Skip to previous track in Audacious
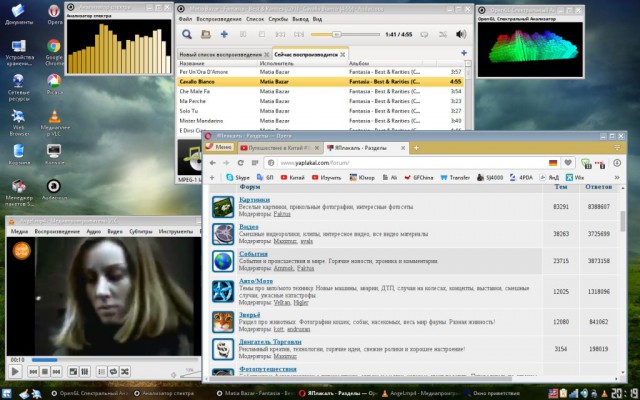Image resolution: width=640 pixels, height=400 pixels. [x=280, y=35]
